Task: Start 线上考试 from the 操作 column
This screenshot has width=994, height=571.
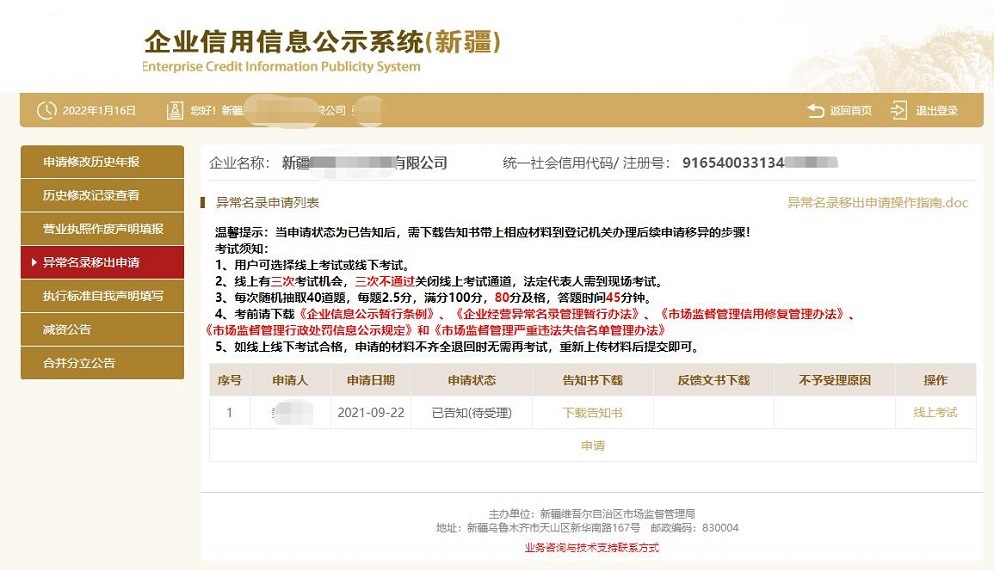Action: click(x=935, y=412)
